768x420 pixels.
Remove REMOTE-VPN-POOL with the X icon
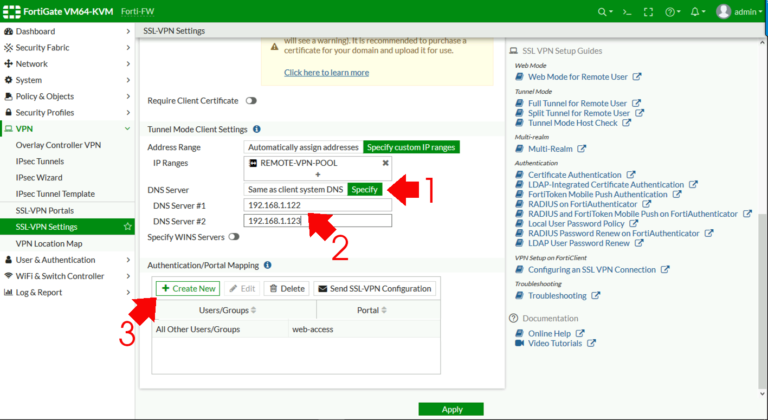(385, 163)
